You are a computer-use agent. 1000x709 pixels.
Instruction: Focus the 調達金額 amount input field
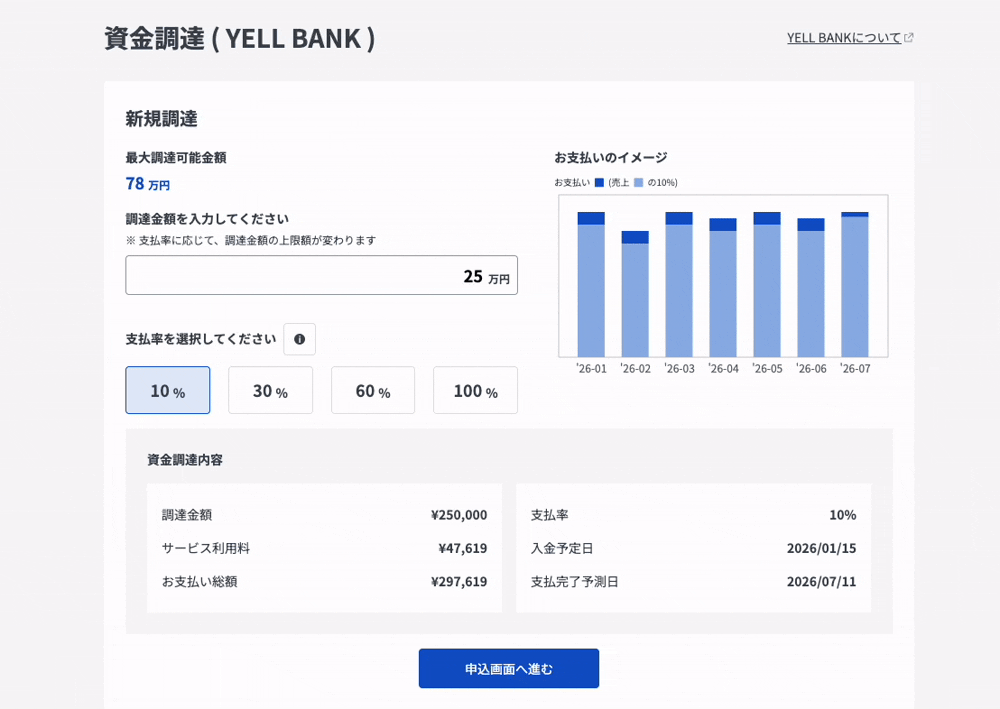tap(321, 275)
